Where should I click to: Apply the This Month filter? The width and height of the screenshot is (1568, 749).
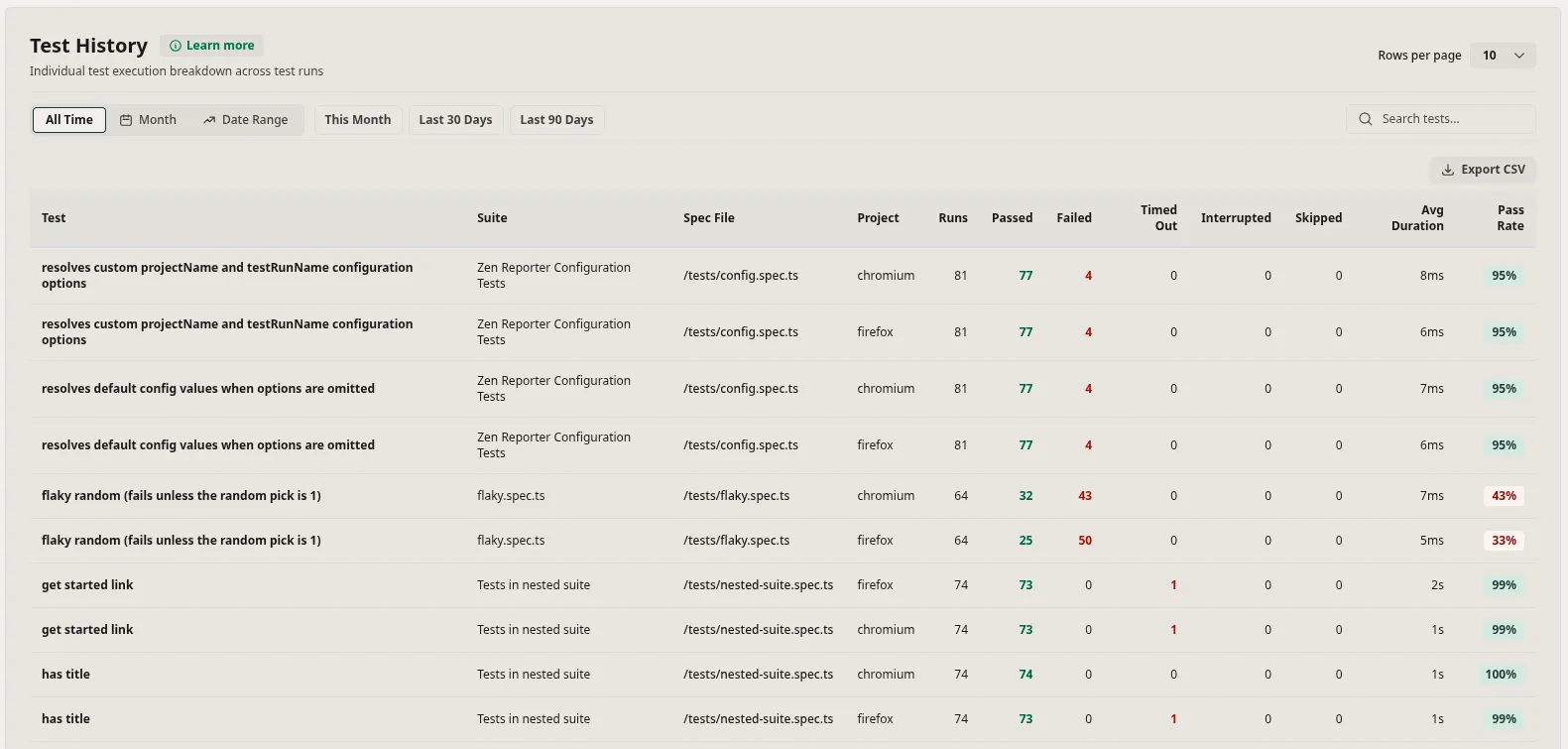coord(358,120)
